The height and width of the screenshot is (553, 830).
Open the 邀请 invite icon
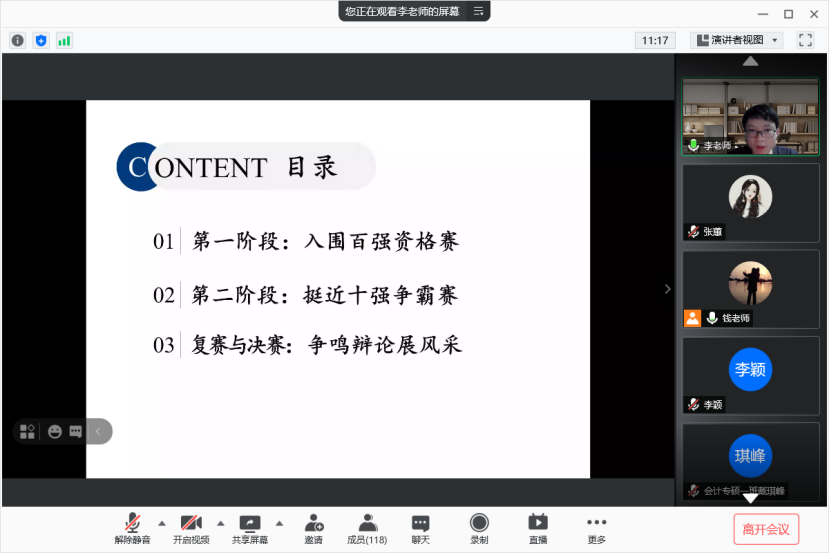tap(314, 528)
